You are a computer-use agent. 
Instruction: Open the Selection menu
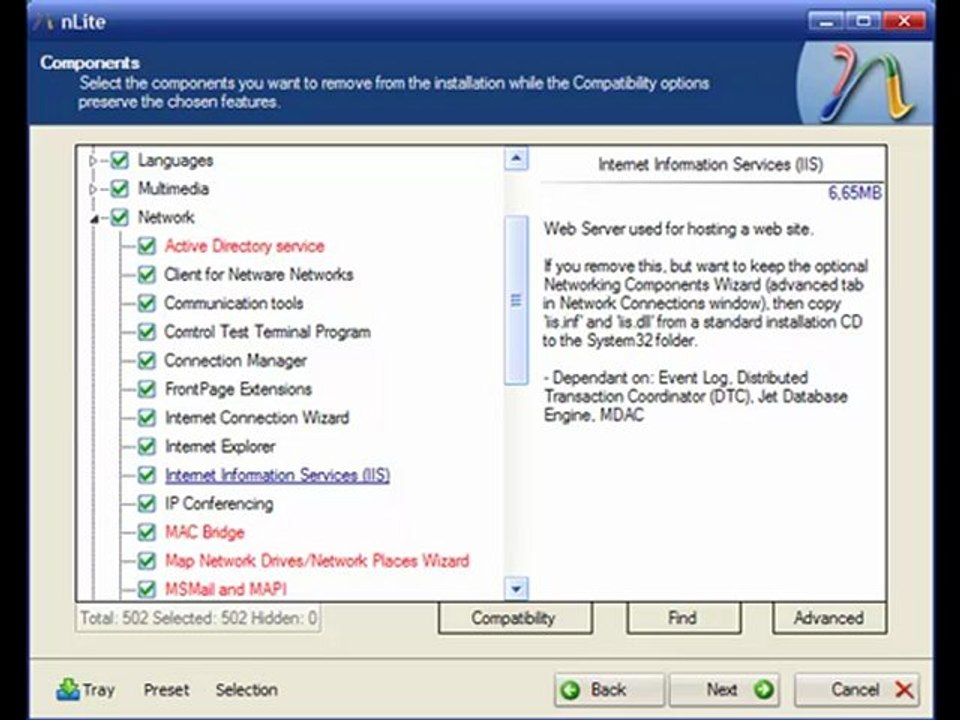tap(247, 690)
